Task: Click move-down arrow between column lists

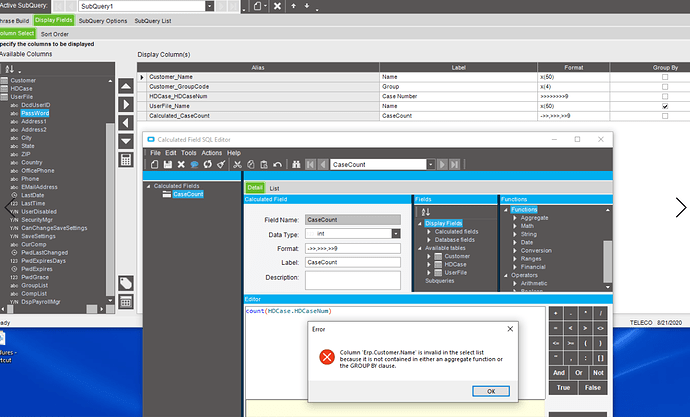Action: click(x=126, y=141)
